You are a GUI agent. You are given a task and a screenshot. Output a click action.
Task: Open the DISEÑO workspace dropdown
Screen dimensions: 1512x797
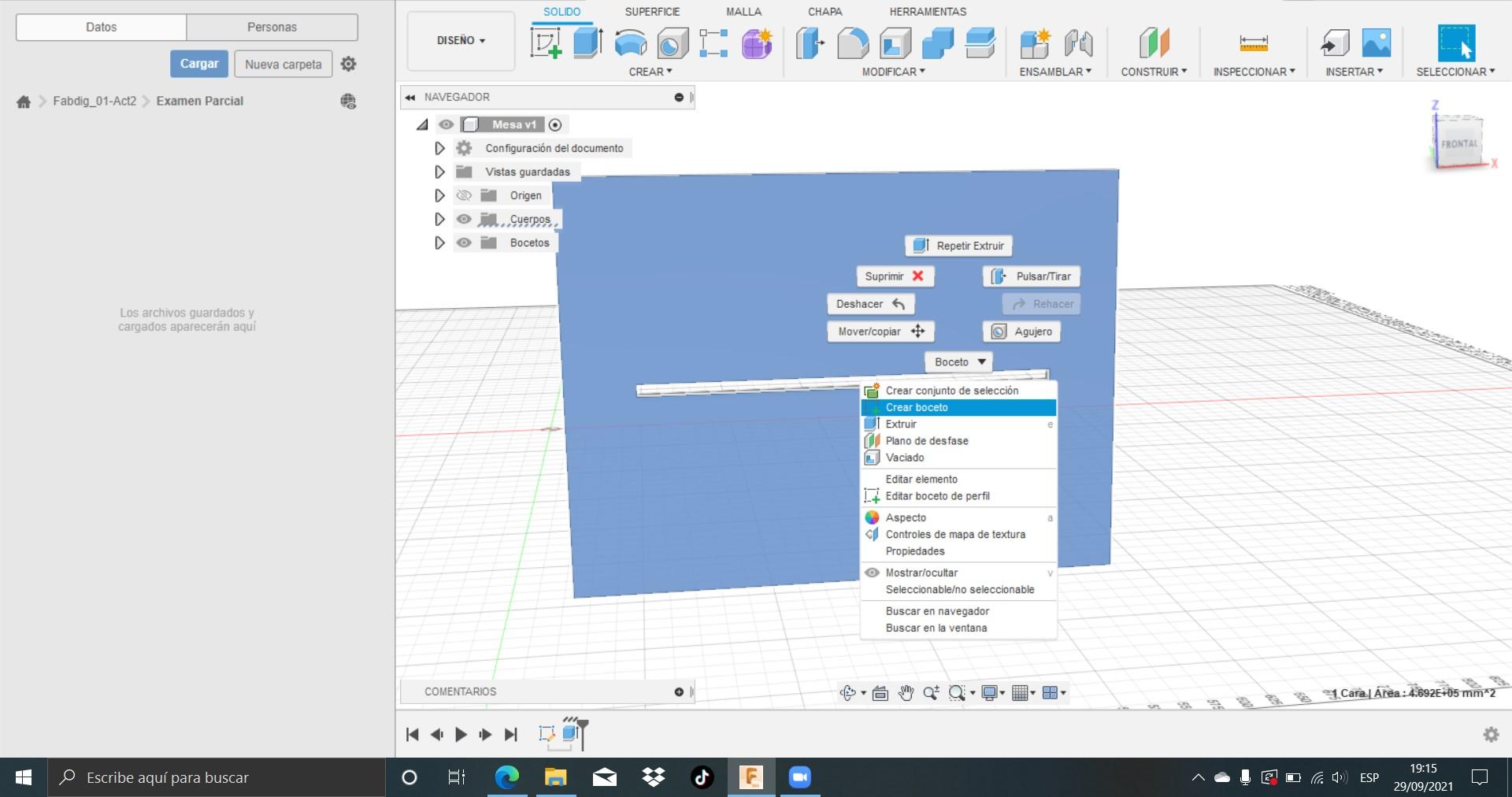(461, 40)
